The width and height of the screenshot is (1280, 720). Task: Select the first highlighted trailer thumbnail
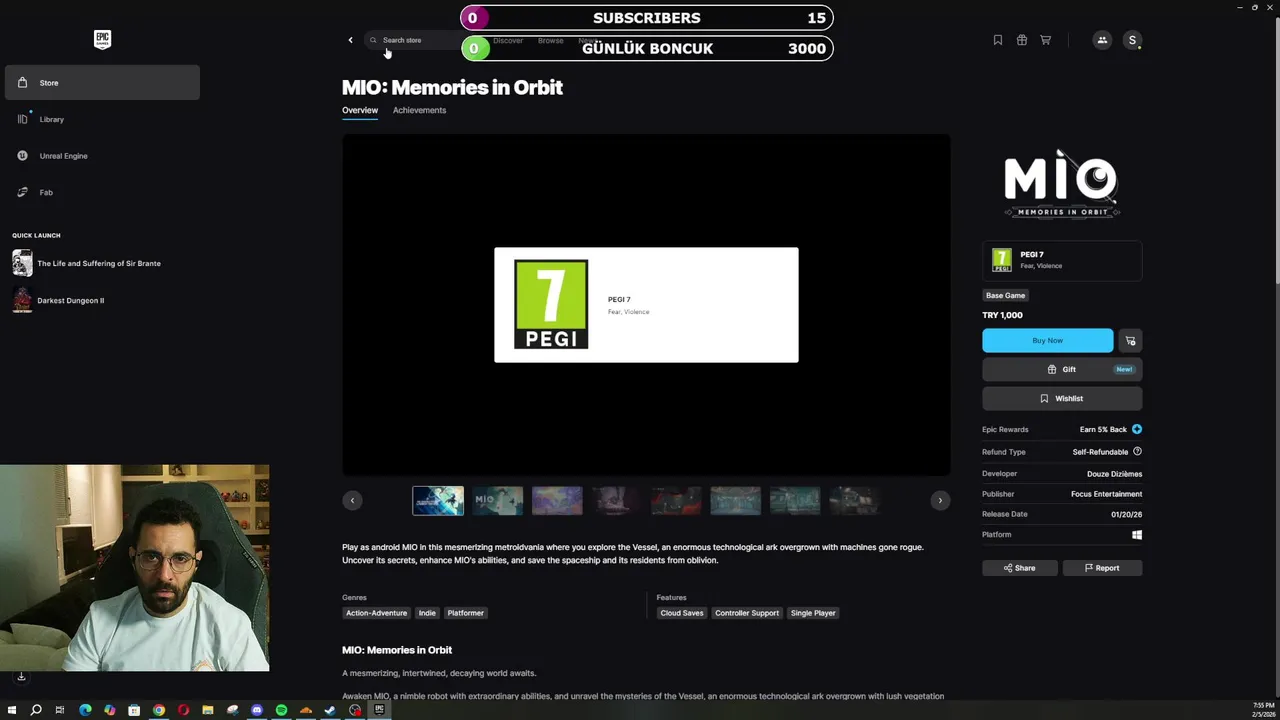pyautogui.click(x=438, y=500)
